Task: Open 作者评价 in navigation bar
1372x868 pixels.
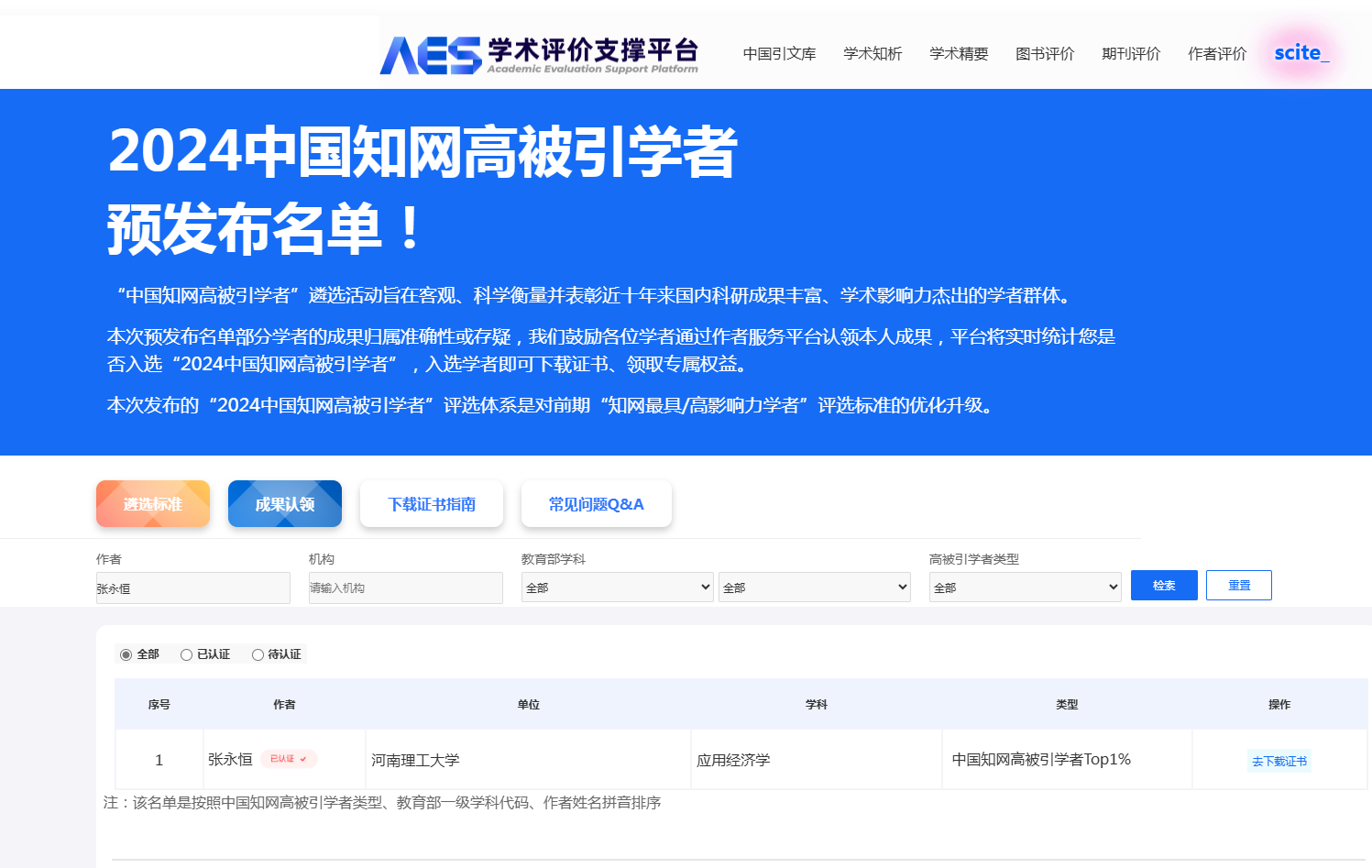Action: [1217, 54]
